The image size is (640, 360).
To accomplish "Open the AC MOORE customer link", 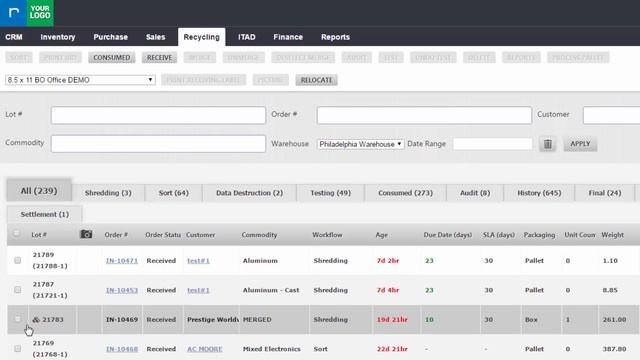I will point(205,349).
